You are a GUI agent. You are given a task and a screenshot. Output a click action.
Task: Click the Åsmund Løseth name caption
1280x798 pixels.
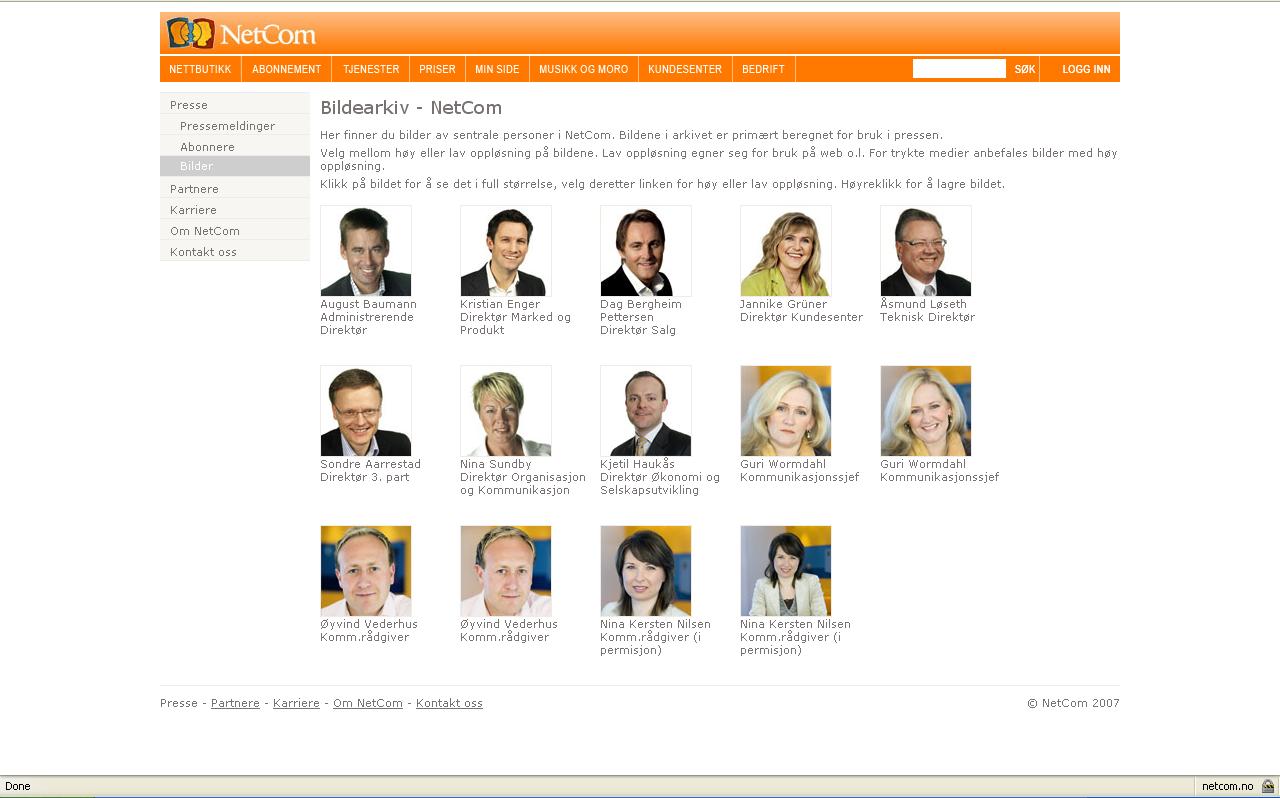(923, 304)
